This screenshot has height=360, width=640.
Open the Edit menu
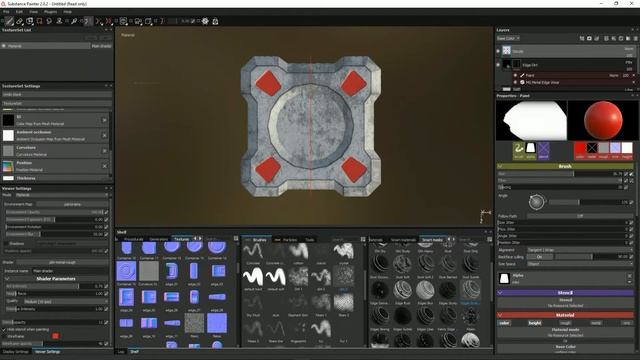[x=19, y=12]
